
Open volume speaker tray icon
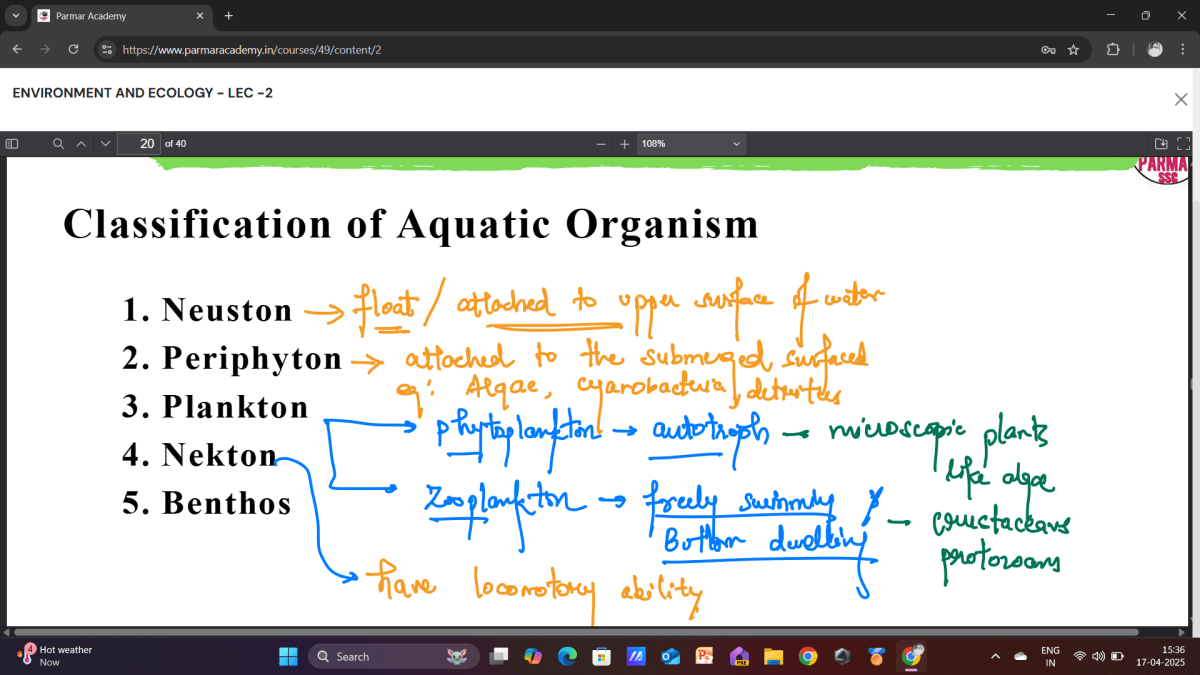tap(1099, 657)
